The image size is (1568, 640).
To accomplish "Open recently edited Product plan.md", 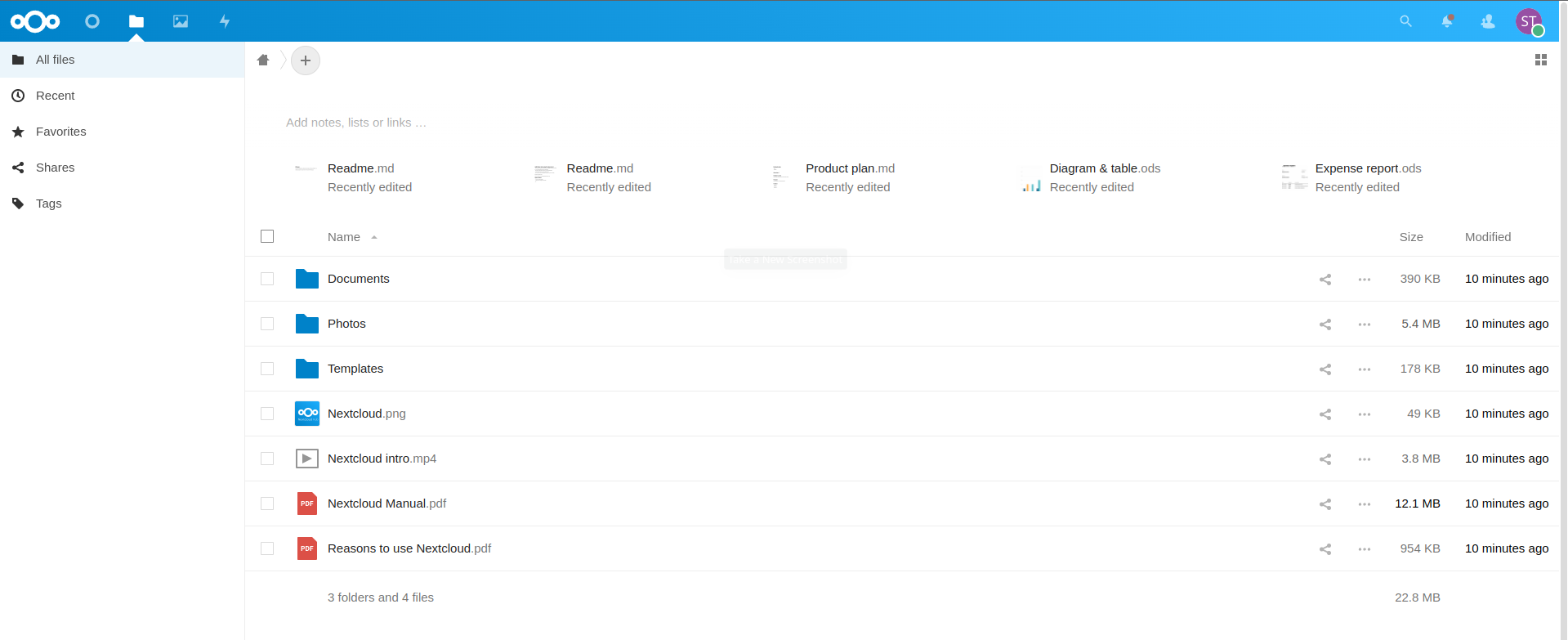I will pos(833,177).
